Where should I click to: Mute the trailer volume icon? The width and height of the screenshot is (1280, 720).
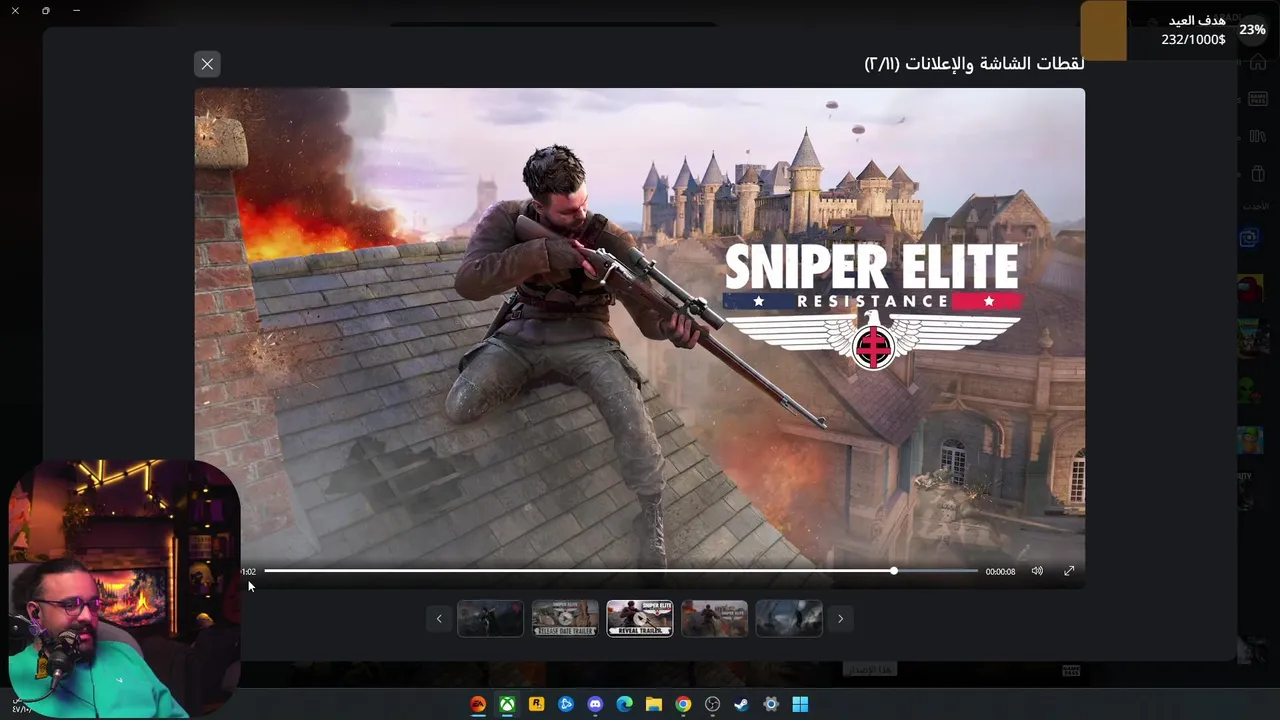point(1037,571)
